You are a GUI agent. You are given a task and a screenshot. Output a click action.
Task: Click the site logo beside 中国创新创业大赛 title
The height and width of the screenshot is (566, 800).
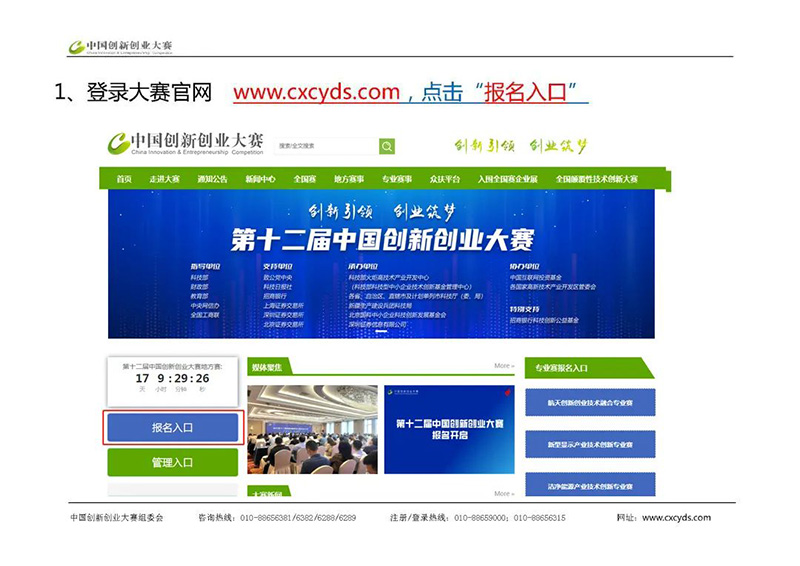click(118, 143)
